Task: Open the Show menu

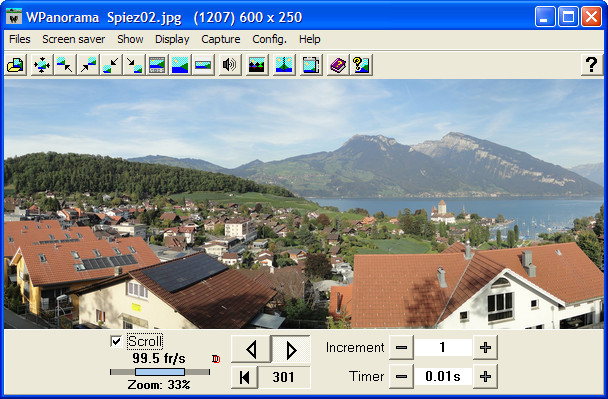Action: pyautogui.click(x=130, y=39)
